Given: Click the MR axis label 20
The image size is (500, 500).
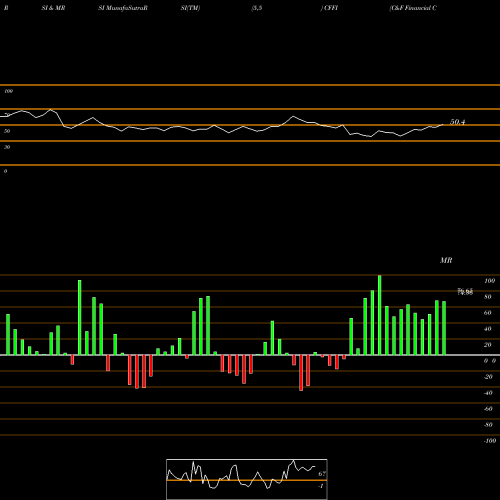Looking at the screenshot, I should (488, 345).
